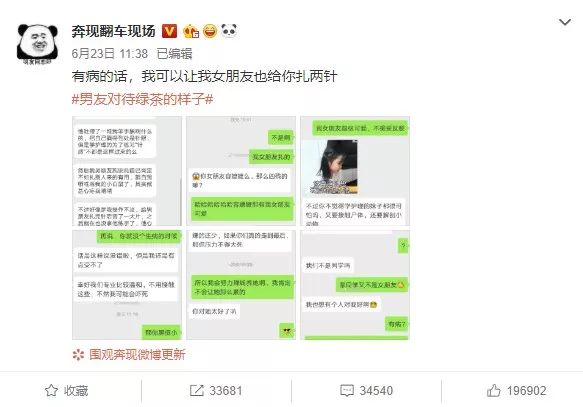
Task: Click the orange V verified badge
Action: tap(170, 31)
